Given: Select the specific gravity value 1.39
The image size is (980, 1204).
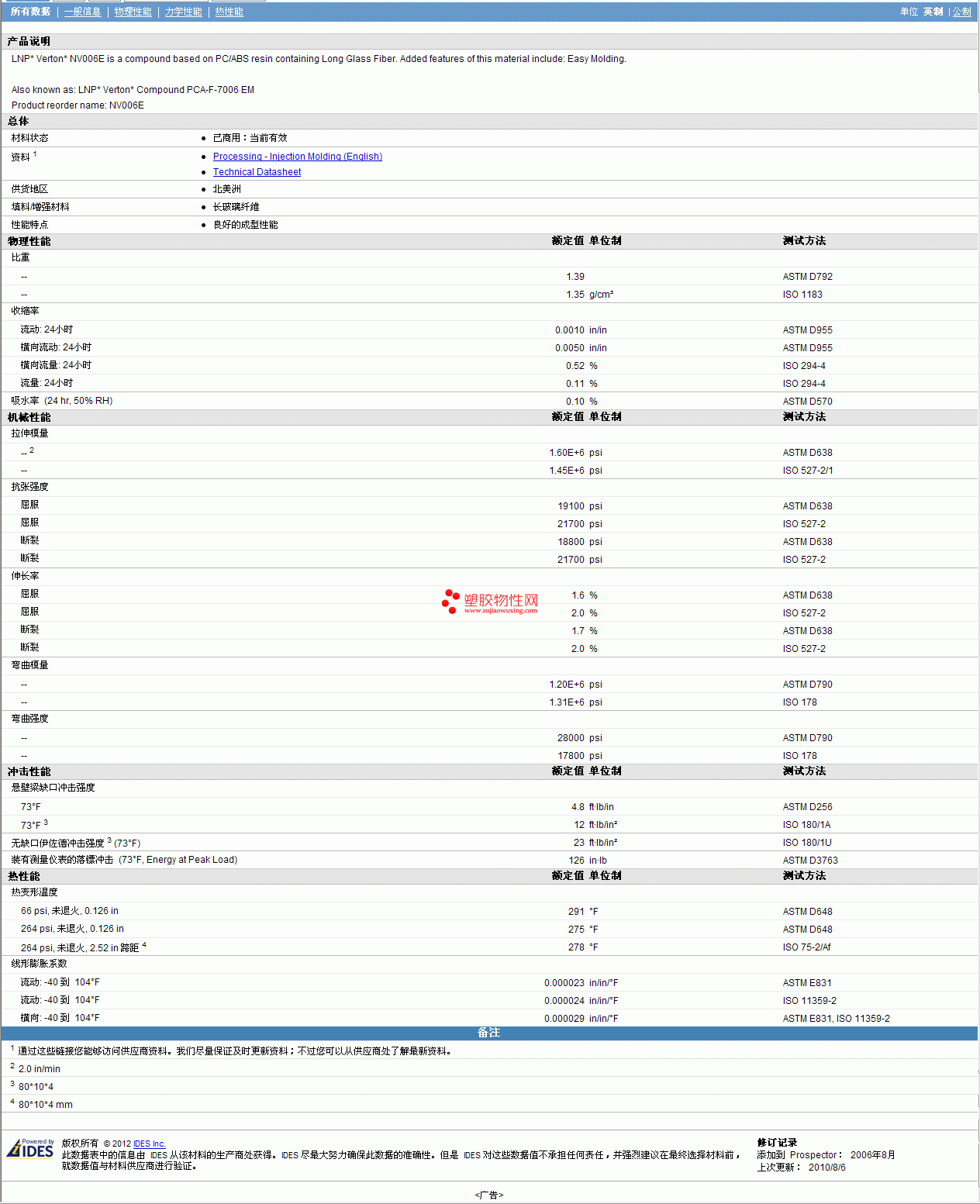Looking at the screenshot, I should point(575,277).
